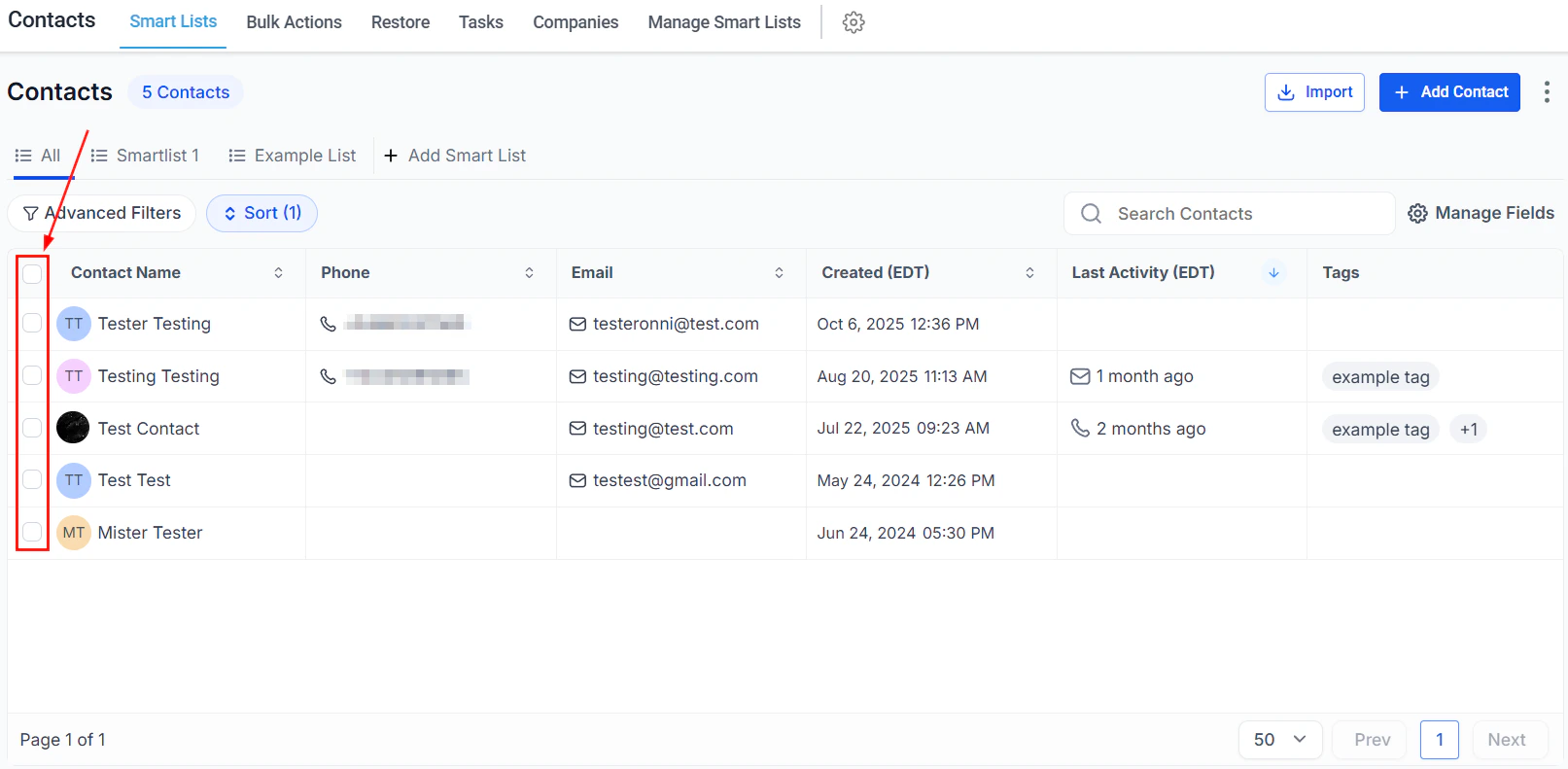Click example tag on Testing Testing row
Screen dimensions: 1568x769
coord(1380,377)
